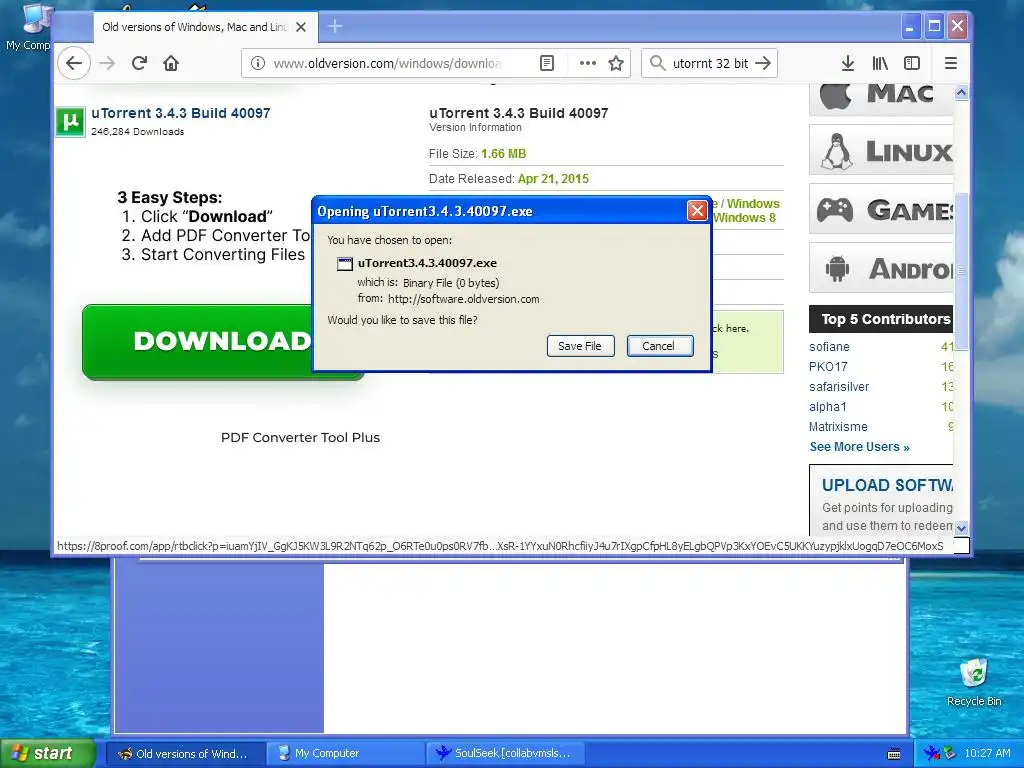Click the search magnifier icon
The image size is (1024, 768).
click(658, 63)
